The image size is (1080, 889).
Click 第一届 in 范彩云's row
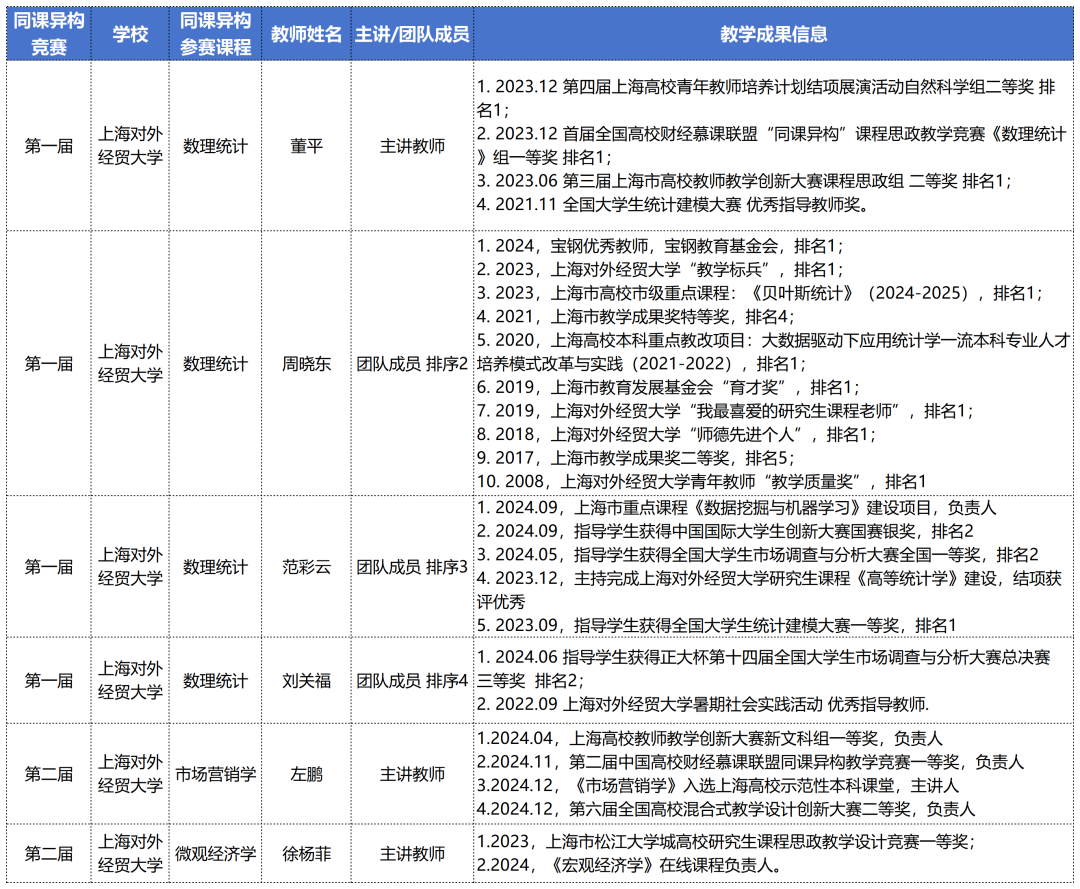click(x=49, y=567)
